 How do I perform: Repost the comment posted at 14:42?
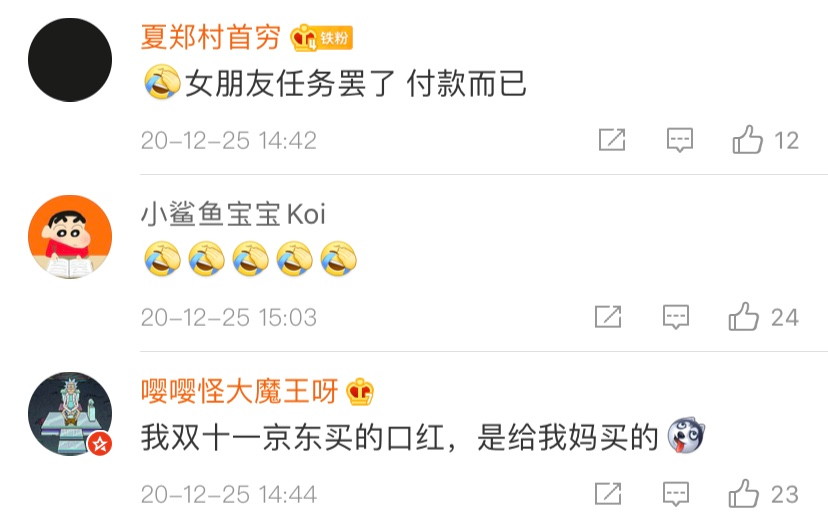[x=612, y=140]
